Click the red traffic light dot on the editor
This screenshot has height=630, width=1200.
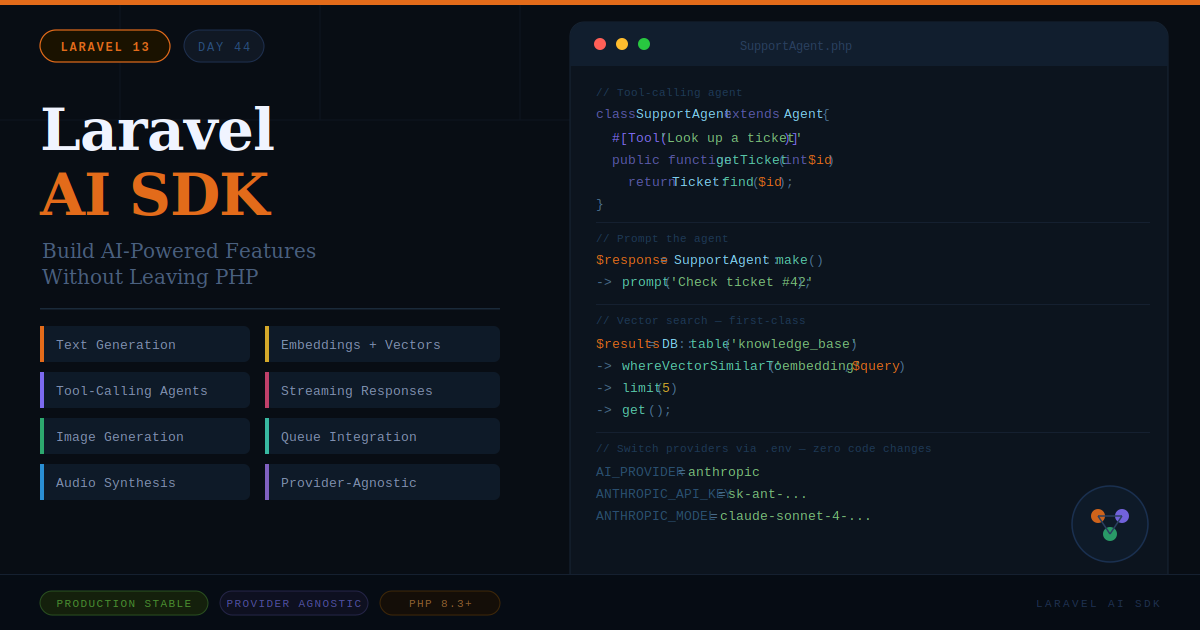tap(599, 44)
